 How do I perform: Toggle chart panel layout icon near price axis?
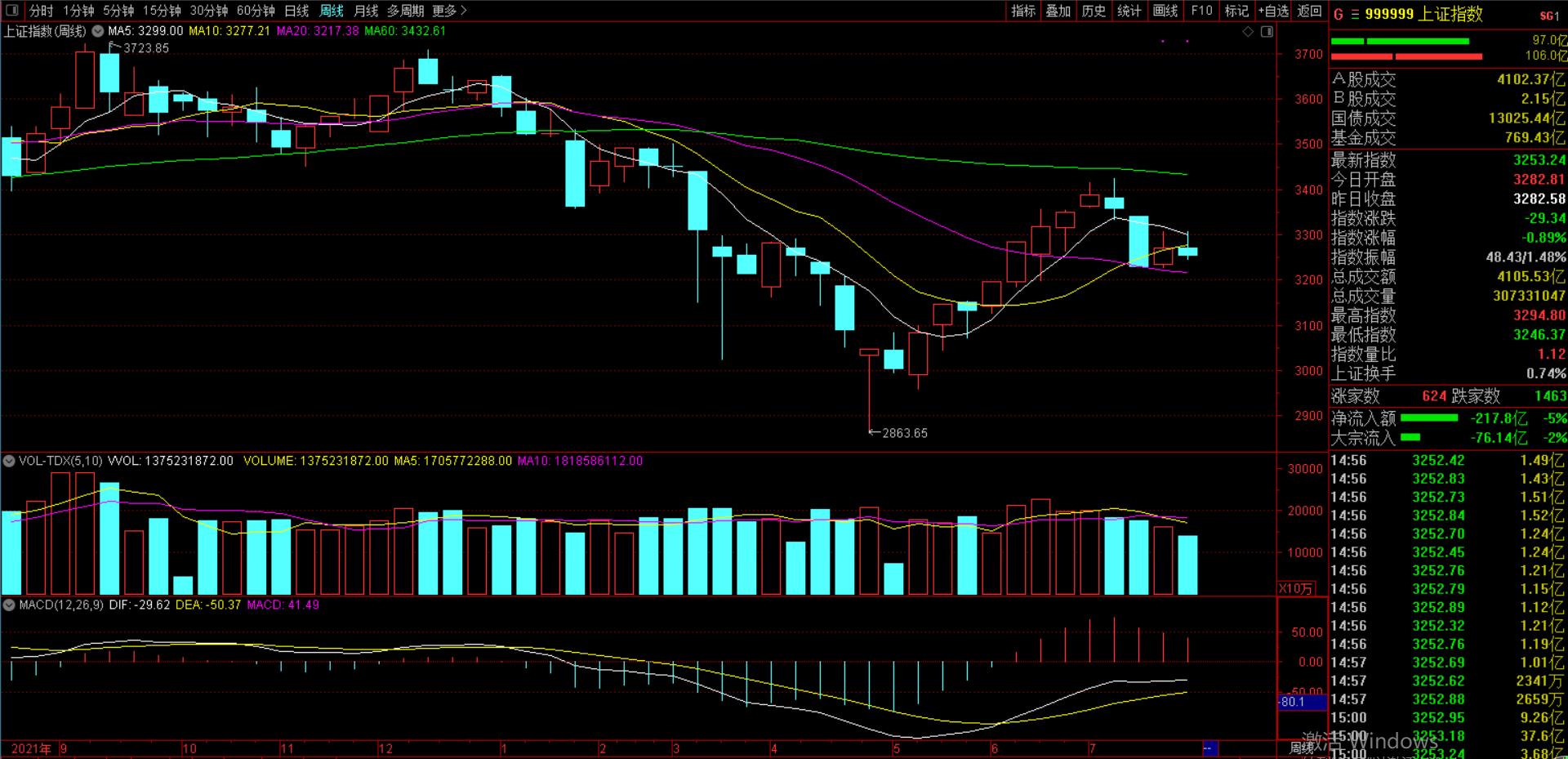click(1267, 31)
